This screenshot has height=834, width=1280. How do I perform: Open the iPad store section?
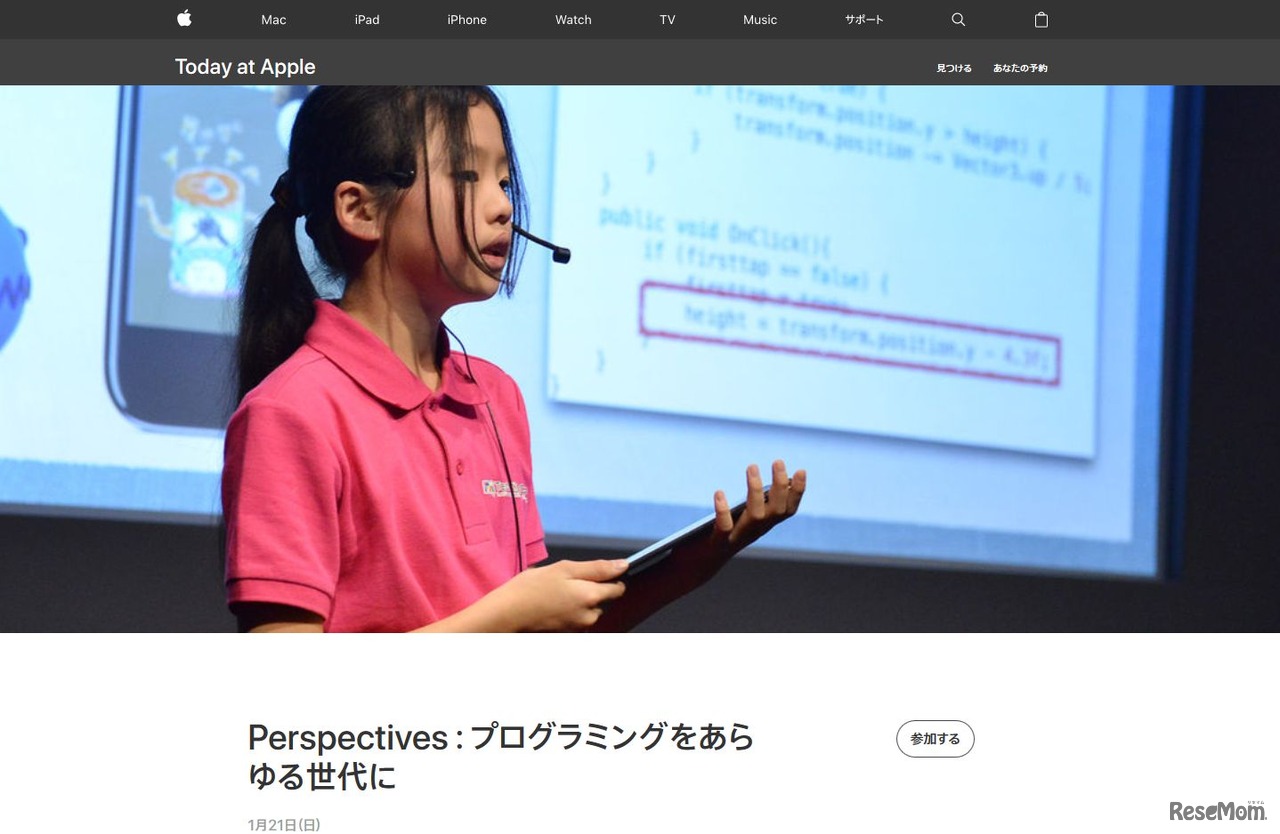coord(367,19)
